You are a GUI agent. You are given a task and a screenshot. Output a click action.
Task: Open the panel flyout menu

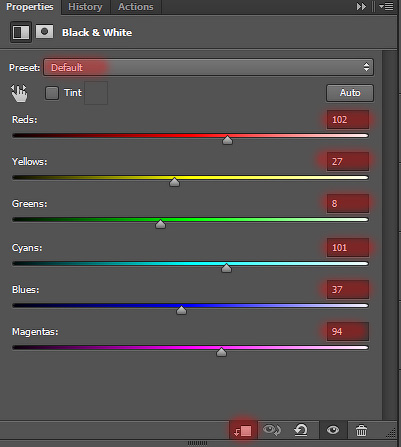point(386,7)
